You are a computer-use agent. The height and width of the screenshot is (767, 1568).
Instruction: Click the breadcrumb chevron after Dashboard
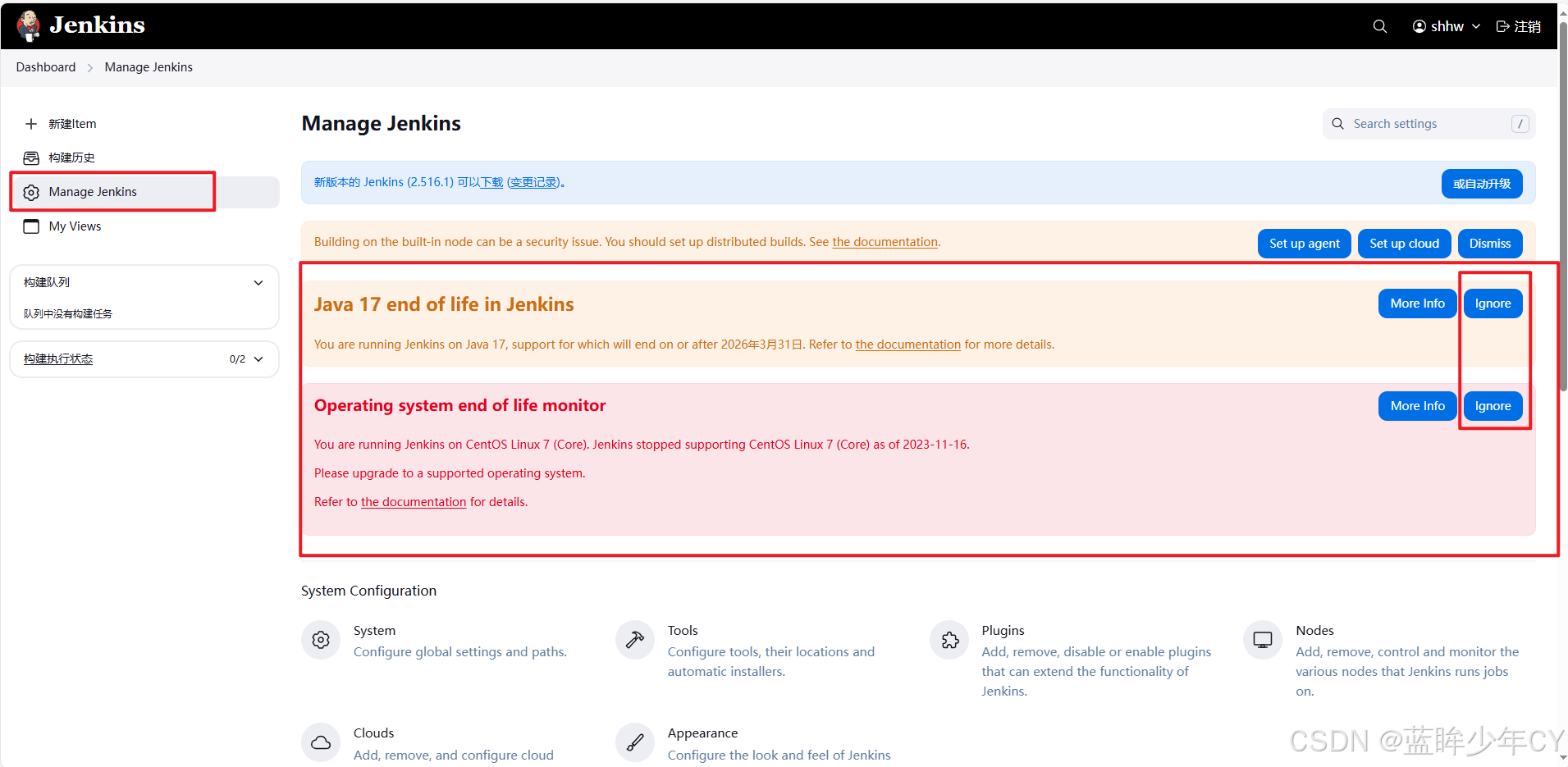(x=90, y=68)
